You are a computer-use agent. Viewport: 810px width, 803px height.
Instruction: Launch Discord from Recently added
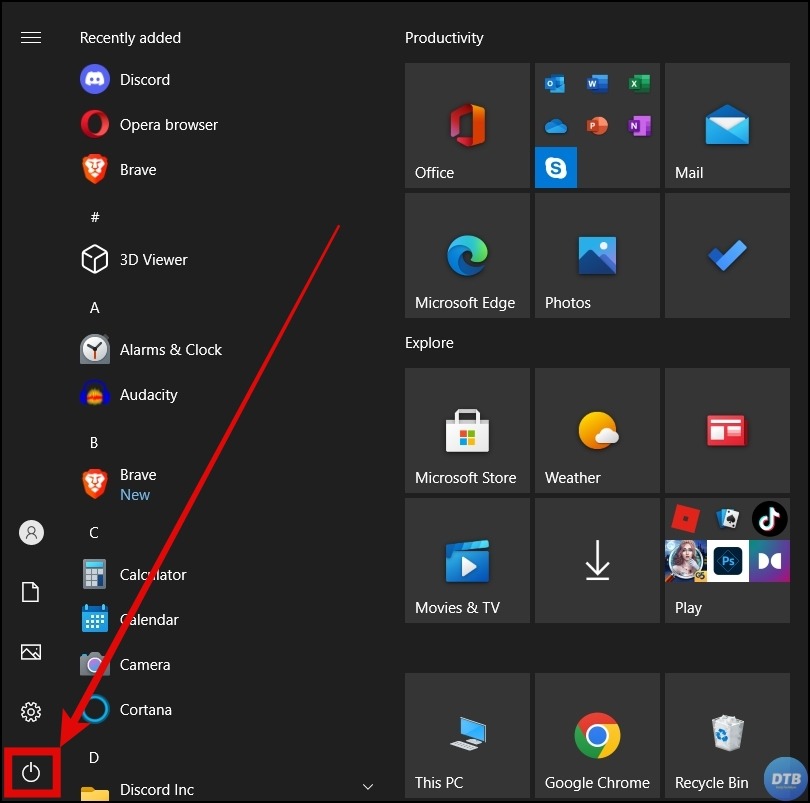click(144, 80)
